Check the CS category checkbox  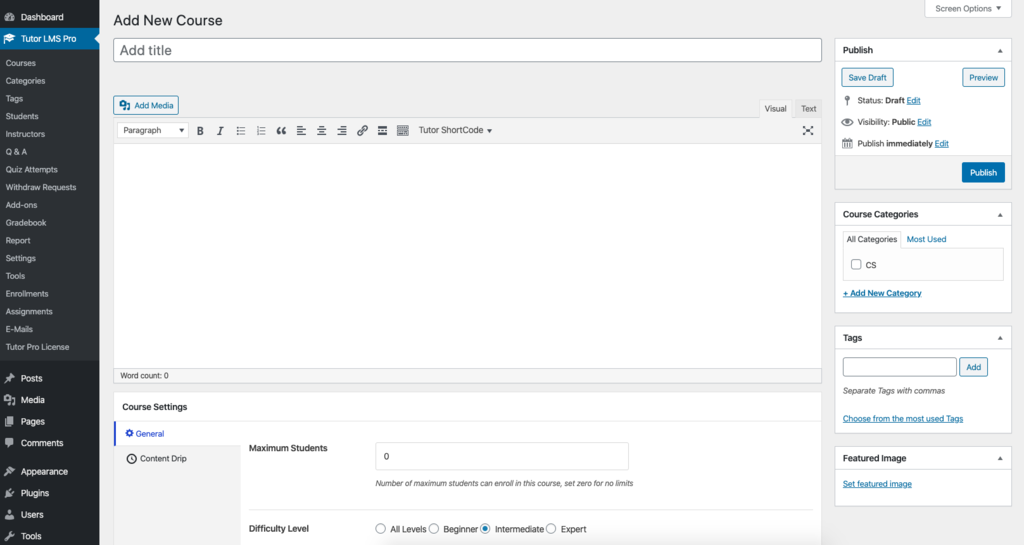coord(856,265)
